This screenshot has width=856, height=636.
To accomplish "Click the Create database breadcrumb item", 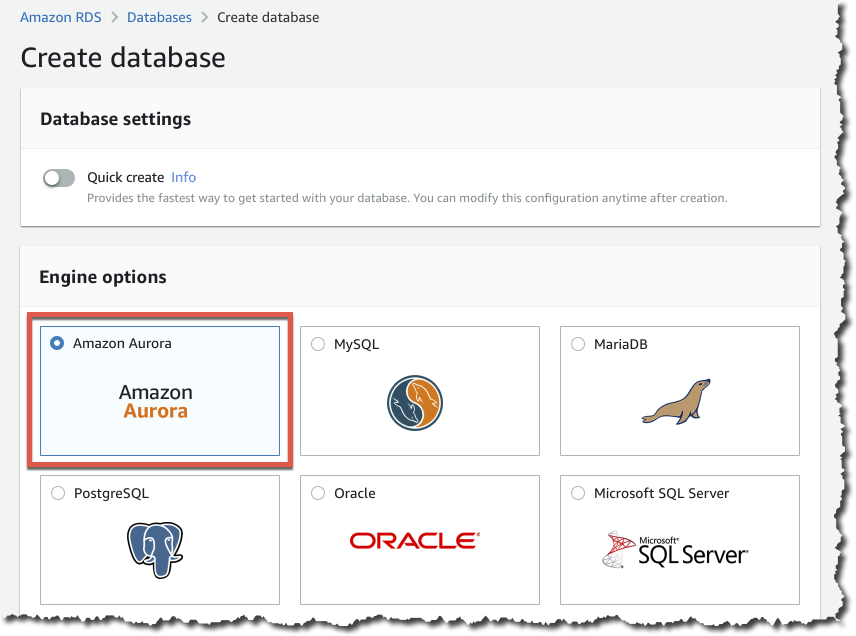I will pyautogui.click(x=268, y=17).
